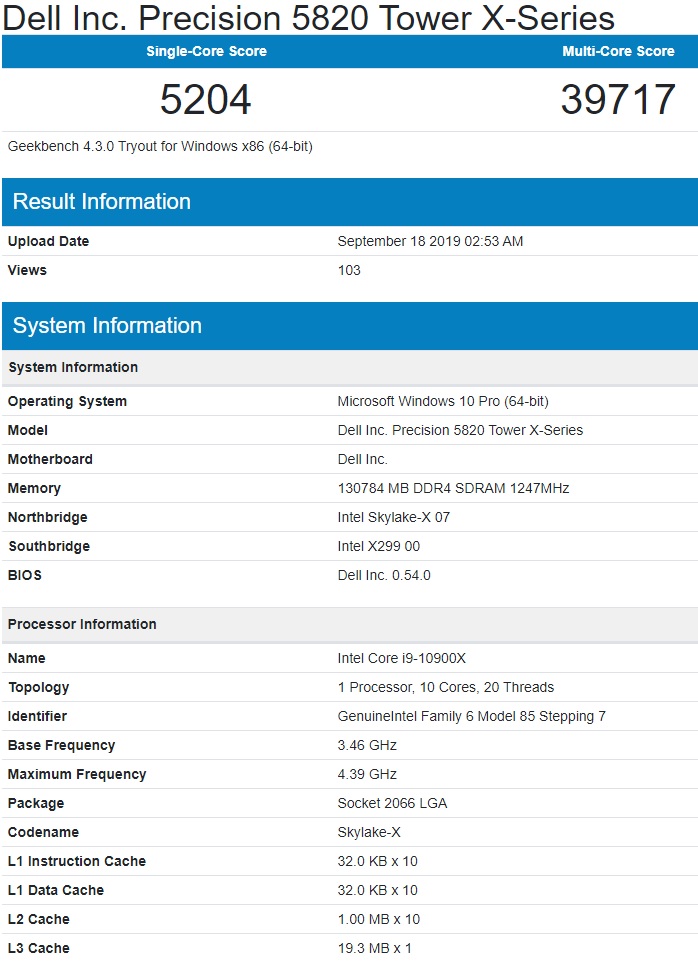The image size is (698, 967).
Task: Click the Topology label
Action: [x=38, y=688]
